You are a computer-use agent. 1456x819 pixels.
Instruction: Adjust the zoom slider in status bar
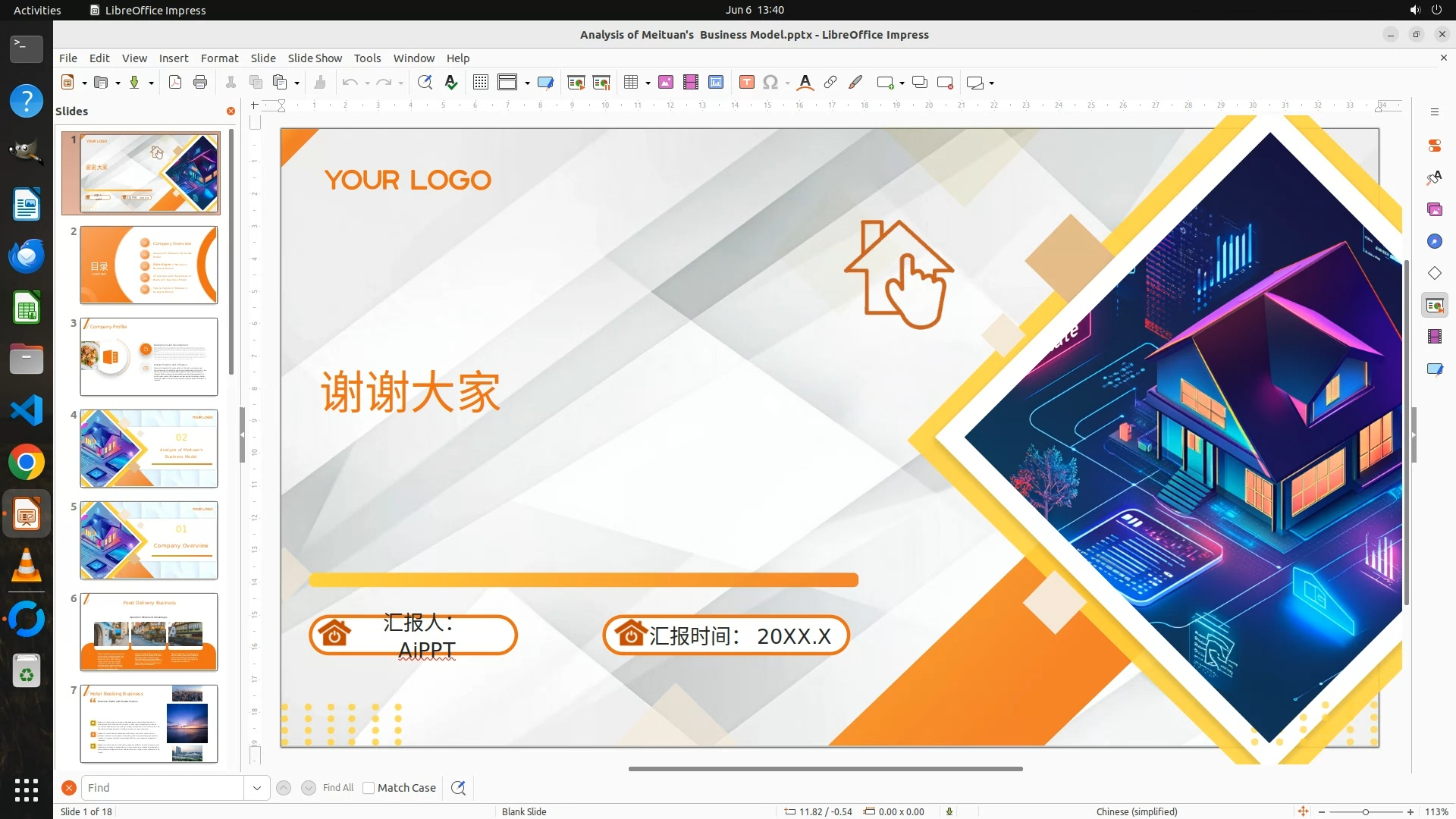click(x=1366, y=812)
